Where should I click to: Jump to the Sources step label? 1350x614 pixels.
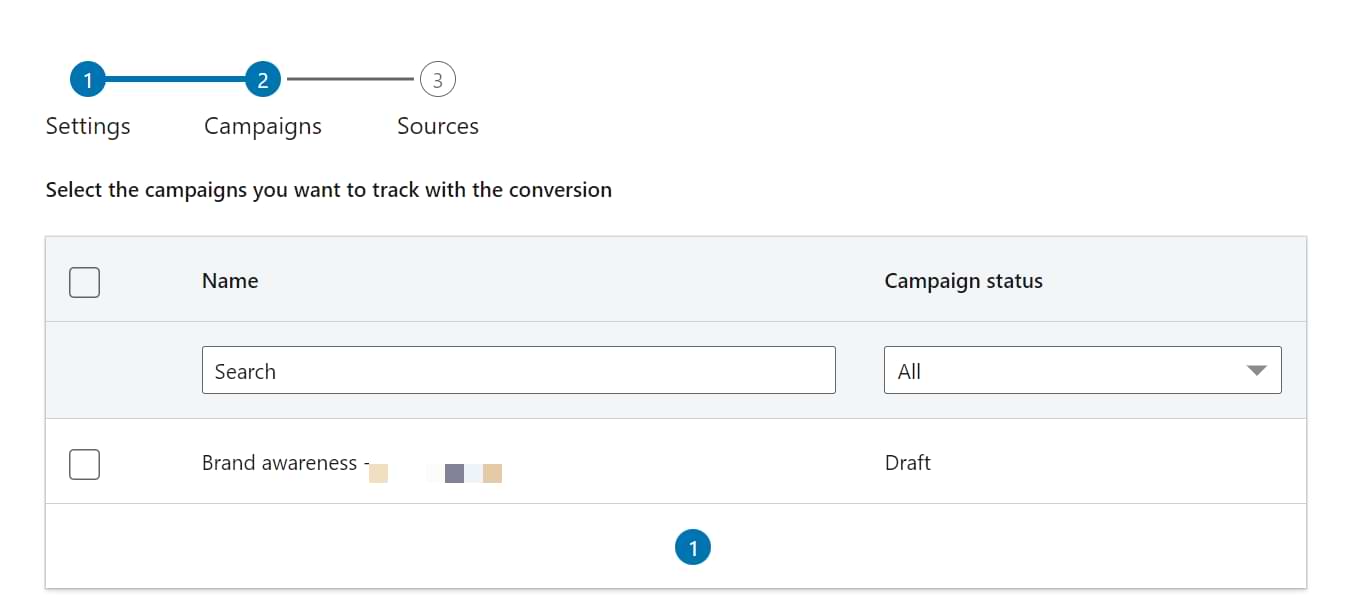point(438,126)
